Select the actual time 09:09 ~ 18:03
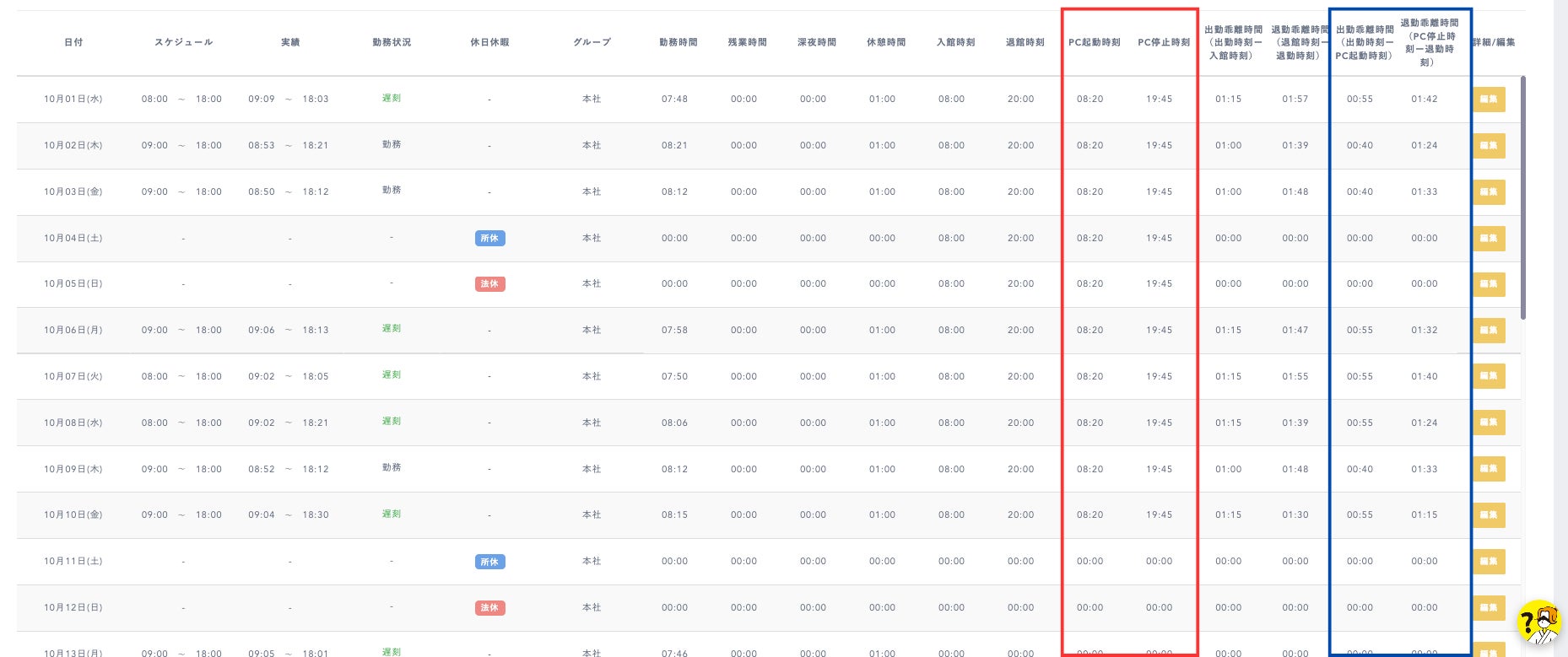Image resolution: width=1568 pixels, height=657 pixels. [289, 100]
